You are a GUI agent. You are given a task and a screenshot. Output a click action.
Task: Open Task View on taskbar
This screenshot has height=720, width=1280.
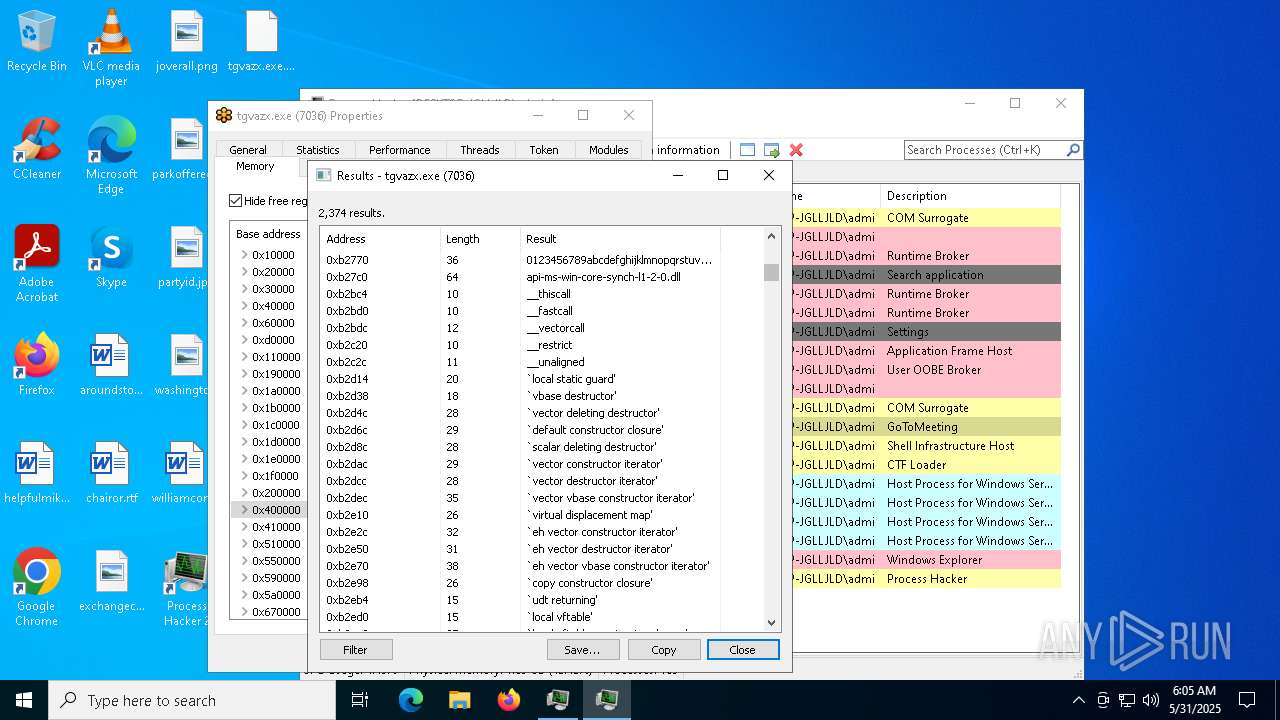[360, 700]
